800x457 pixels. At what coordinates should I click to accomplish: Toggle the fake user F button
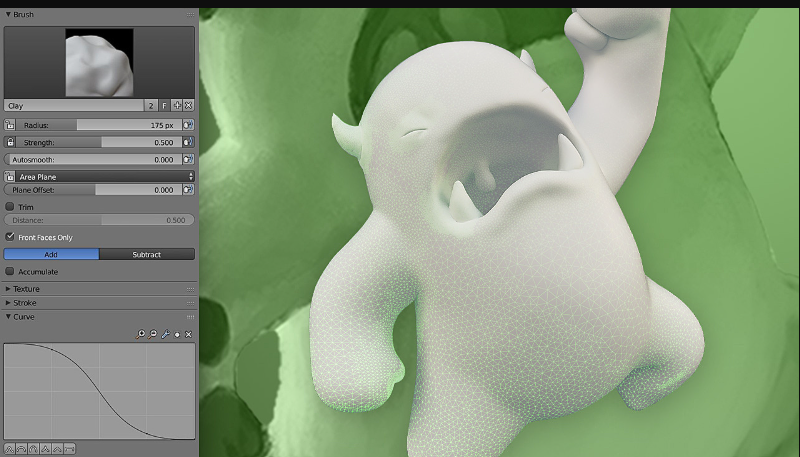(164, 106)
